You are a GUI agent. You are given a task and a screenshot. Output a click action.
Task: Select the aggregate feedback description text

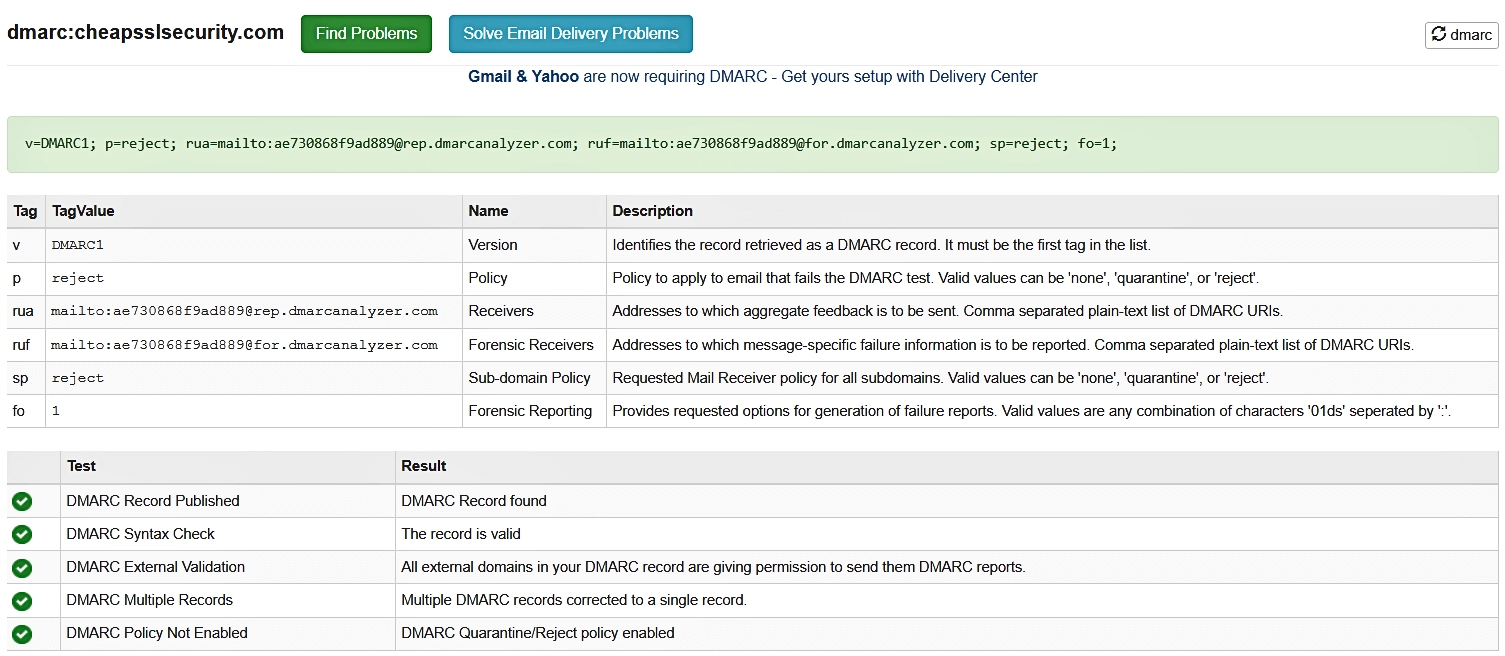coord(947,311)
